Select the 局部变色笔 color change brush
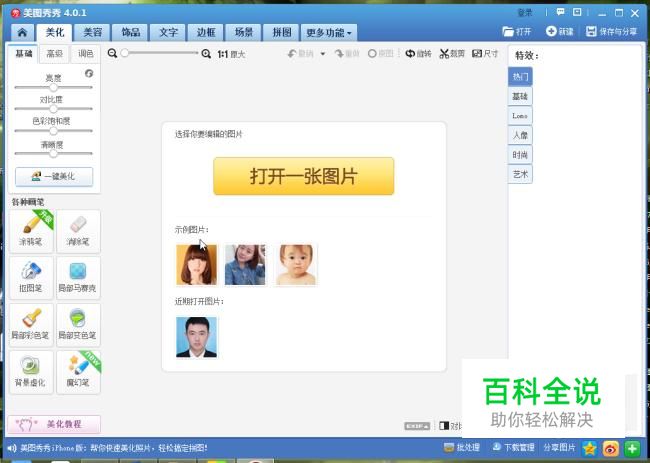The height and width of the screenshot is (463, 650). click(x=78, y=325)
